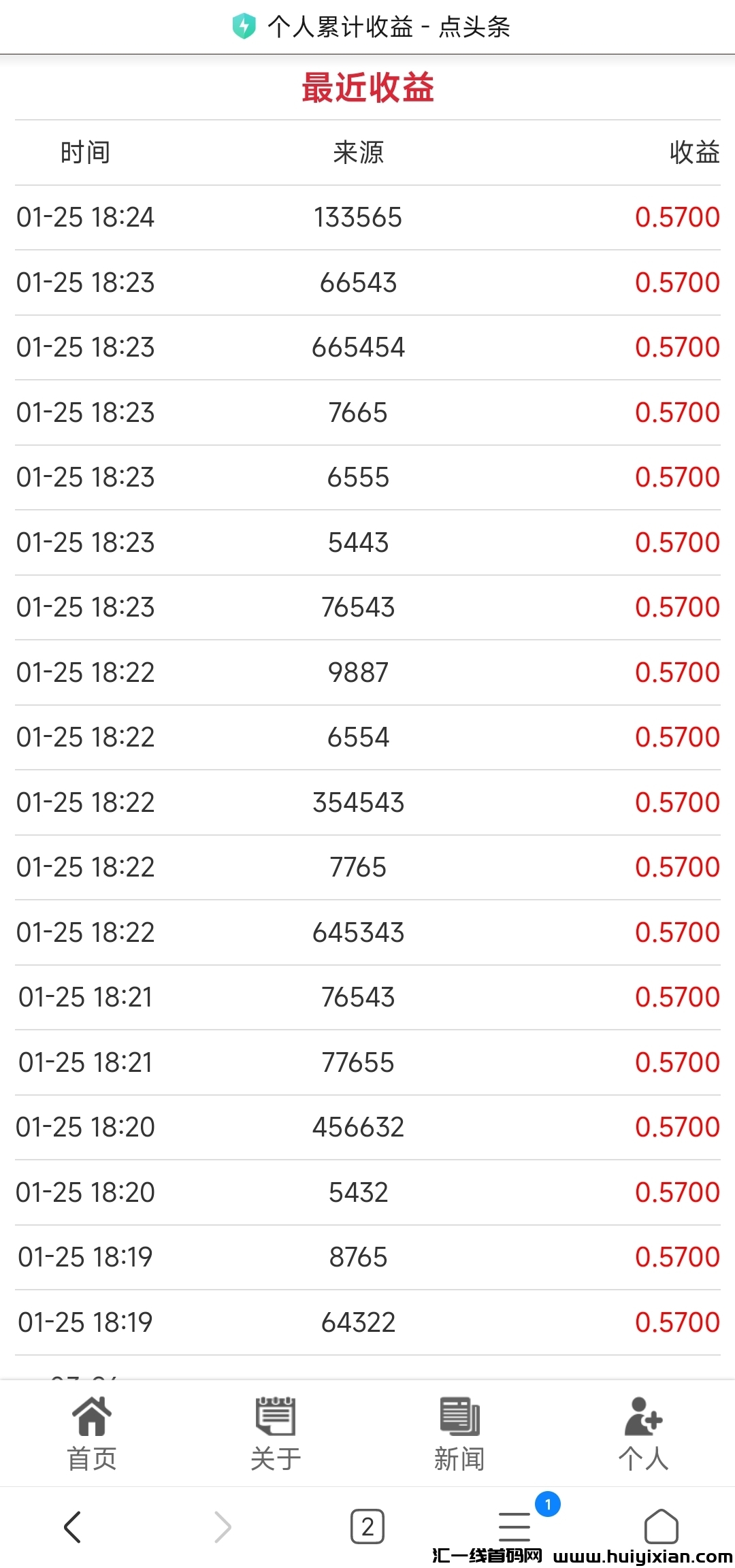The image size is (735, 1568).
Task: Select the 时间 column header
Action: coord(85,152)
